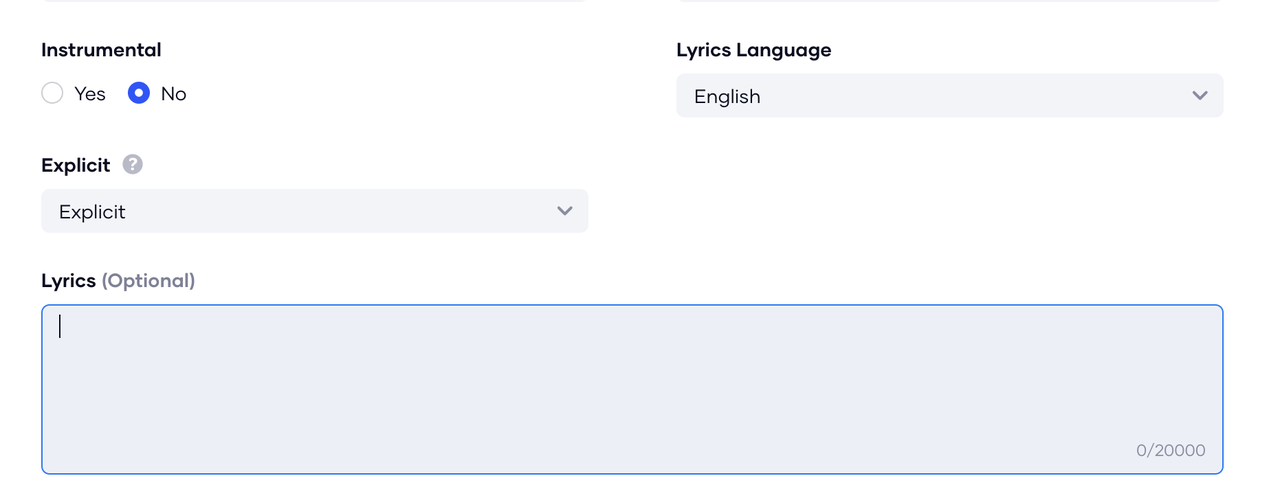This screenshot has width=1280, height=500.
Task: Expand the Explicit rating combo box
Action: point(315,211)
